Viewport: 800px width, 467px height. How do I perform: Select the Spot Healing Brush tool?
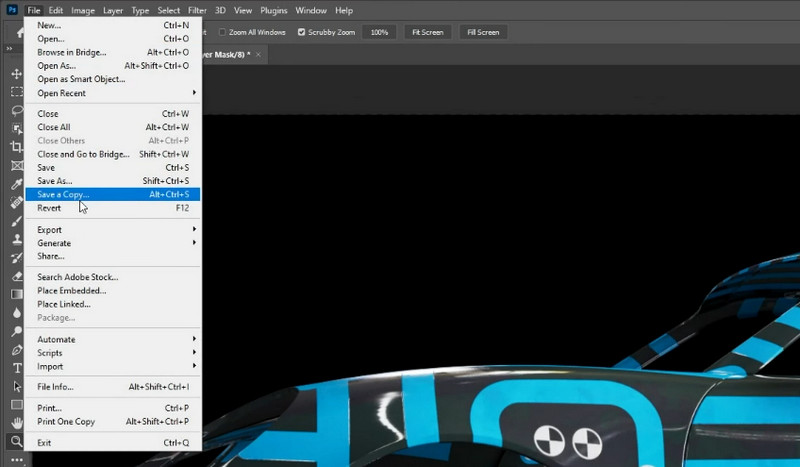pyautogui.click(x=16, y=202)
